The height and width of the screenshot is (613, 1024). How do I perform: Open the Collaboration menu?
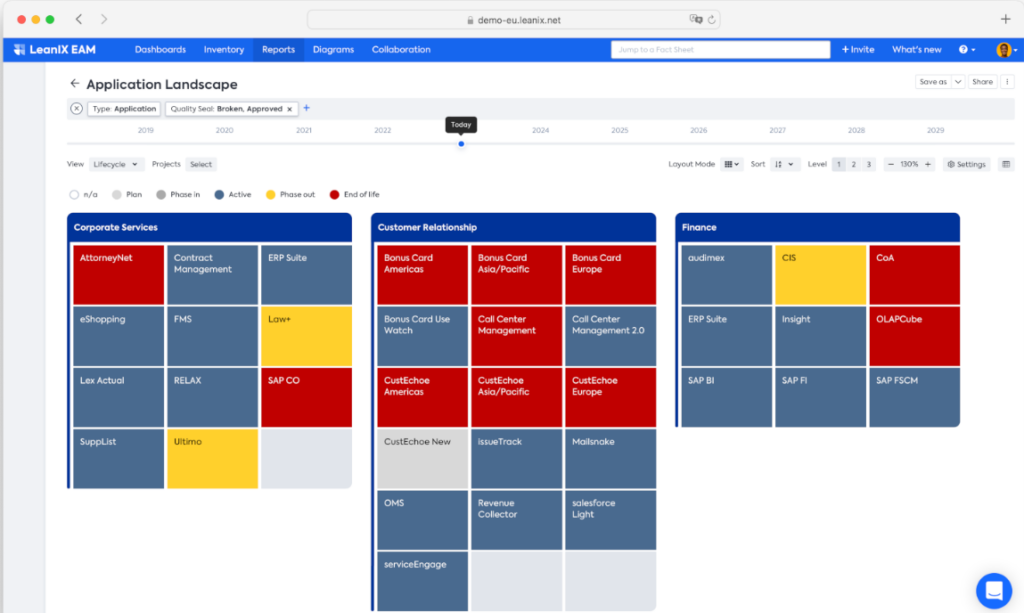[401, 50]
